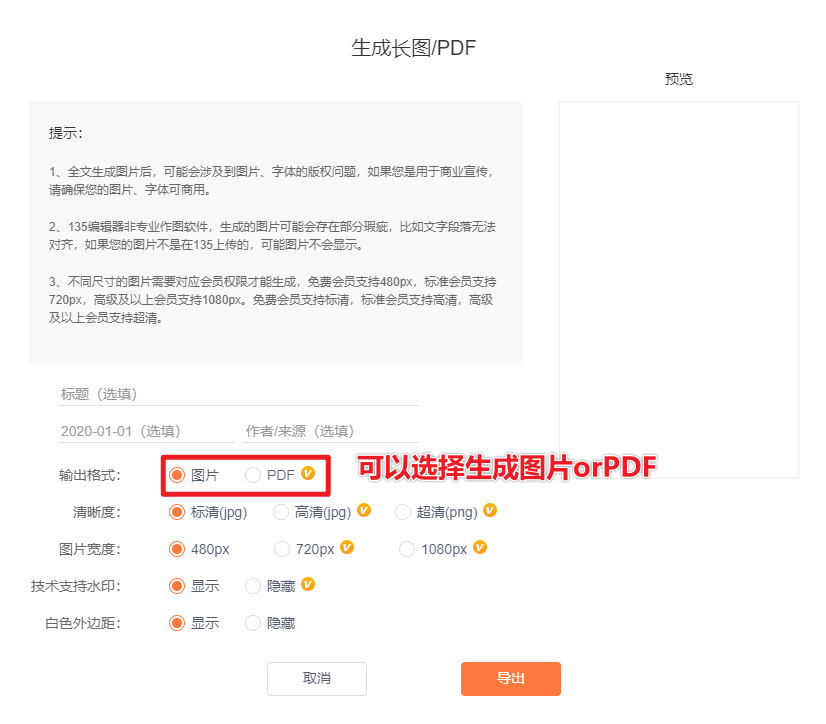Click VIP badge next to 超清(png)
The width and height of the screenshot is (826, 724).
click(490, 511)
